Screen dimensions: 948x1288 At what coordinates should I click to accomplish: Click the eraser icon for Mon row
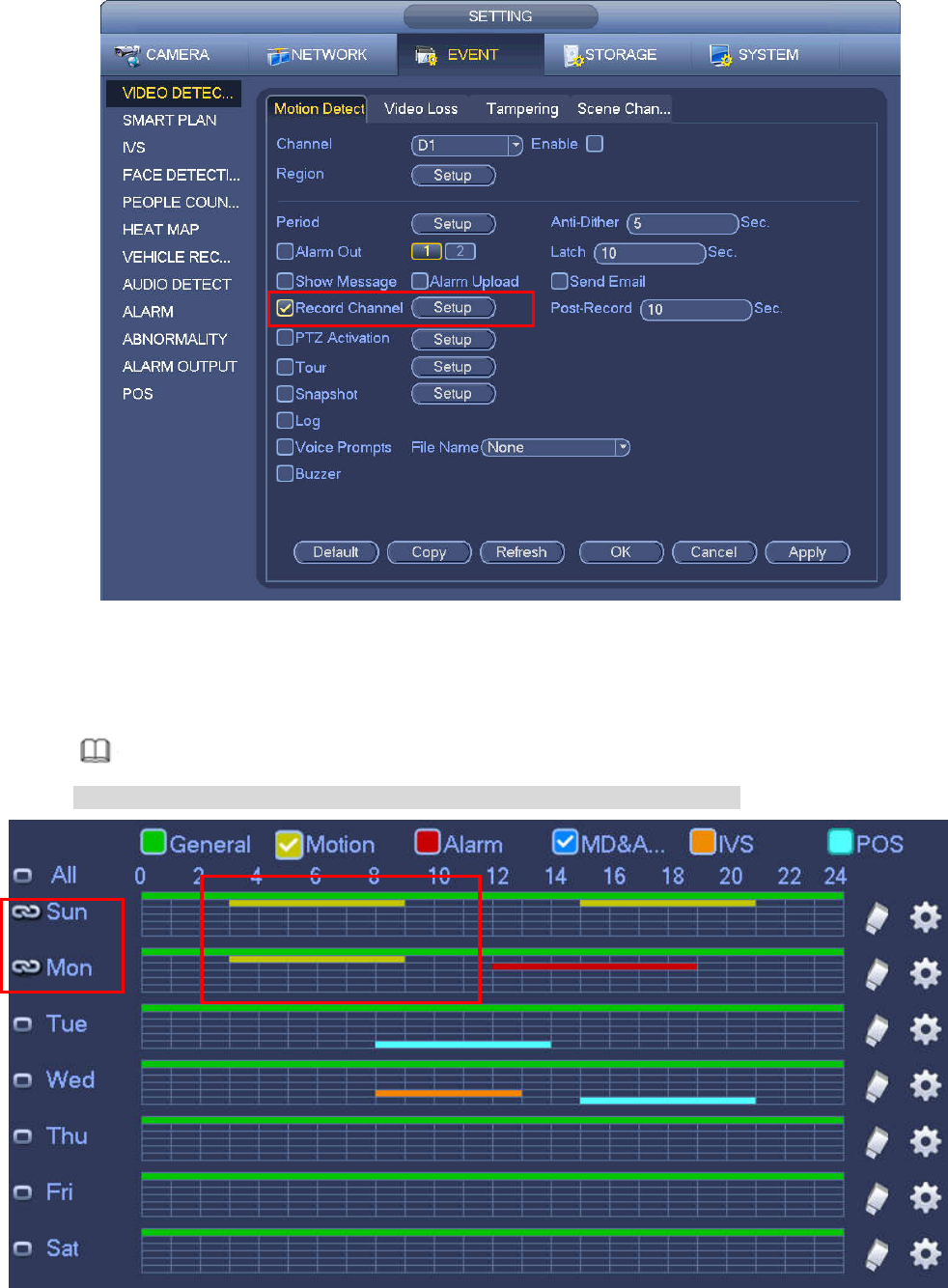click(x=877, y=974)
